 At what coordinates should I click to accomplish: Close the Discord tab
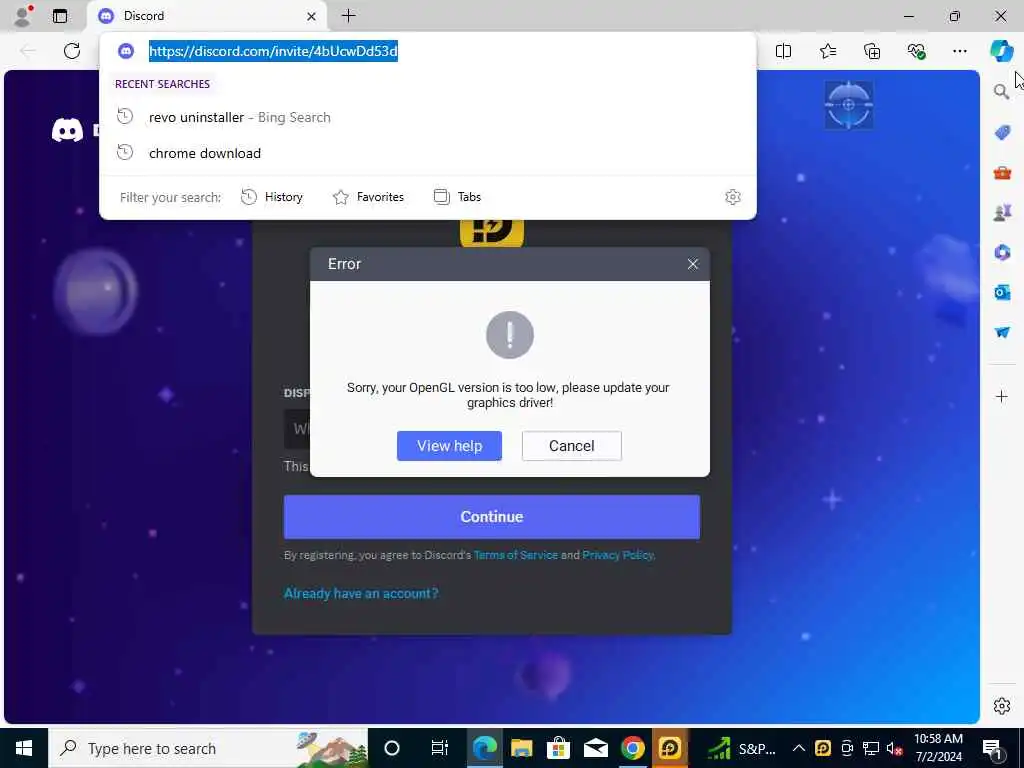tap(312, 16)
